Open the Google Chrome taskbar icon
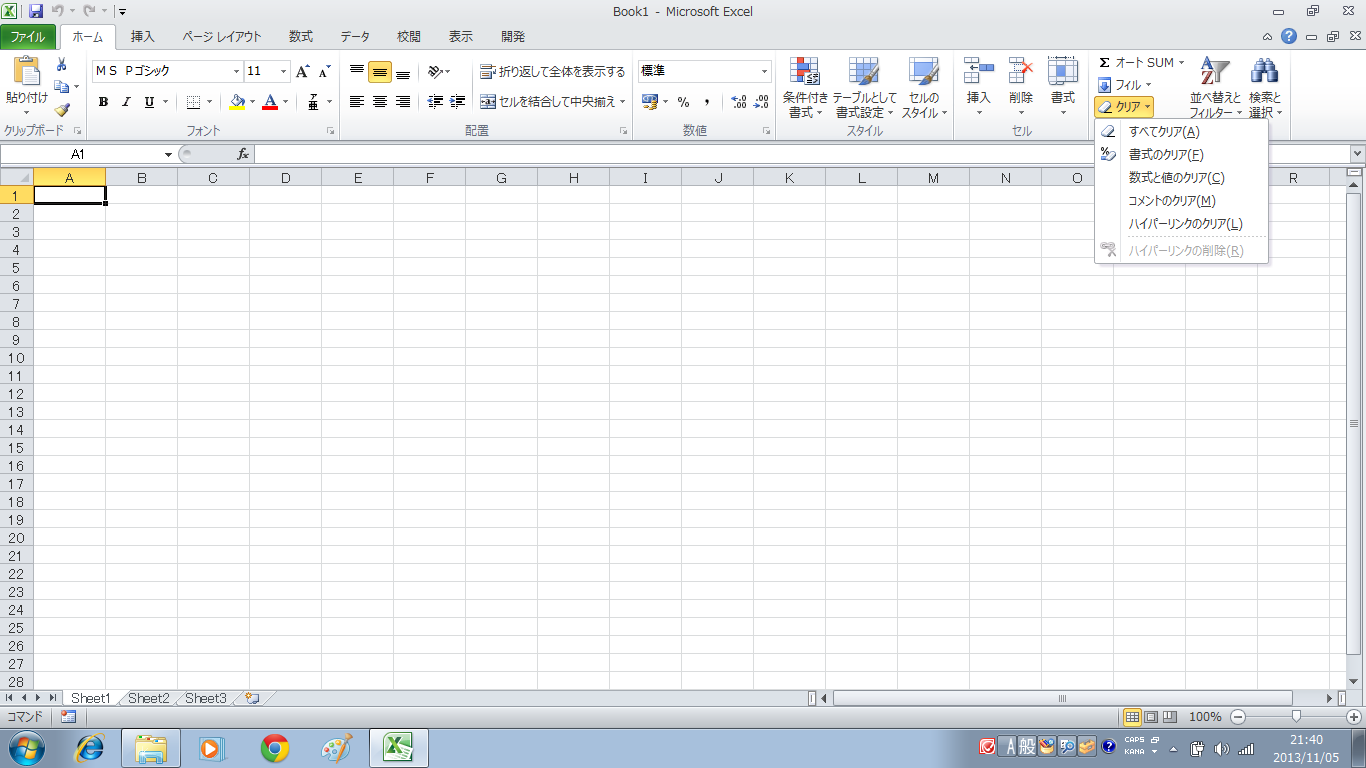The height and width of the screenshot is (768, 1366). pos(275,747)
